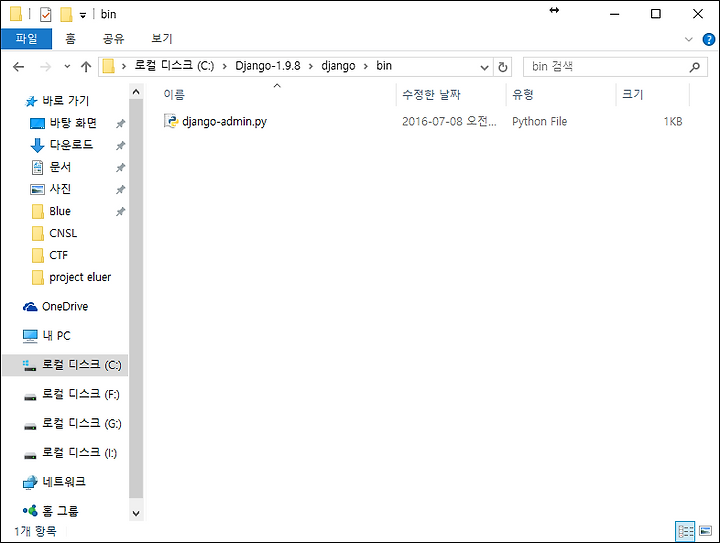The image size is (720, 543).
Task: Click the pin icon next to 다운로드
Action: tap(120, 146)
